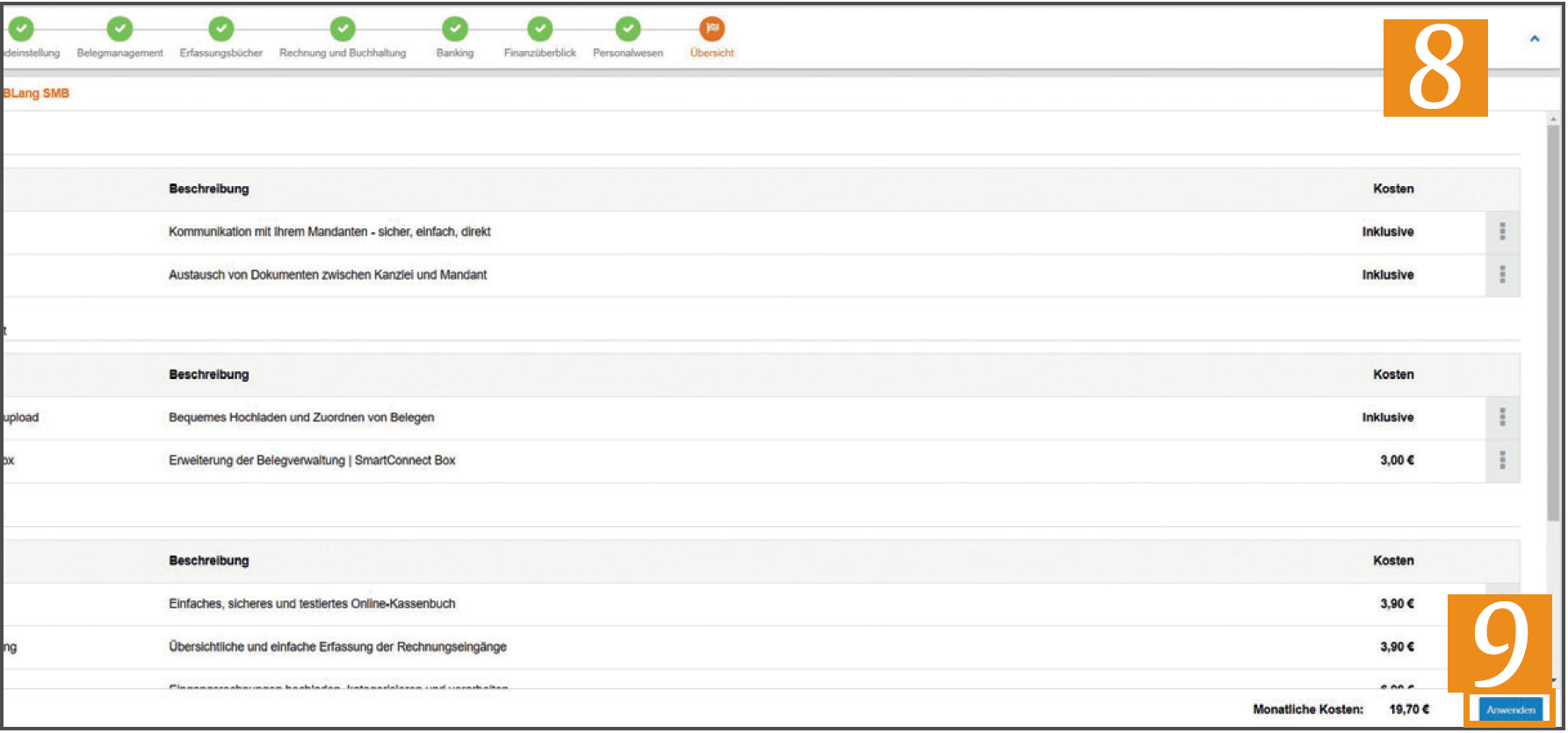Click the BLang SMB heading link
Image resolution: width=1568 pixels, height=733 pixels.
click(x=36, y=93)
